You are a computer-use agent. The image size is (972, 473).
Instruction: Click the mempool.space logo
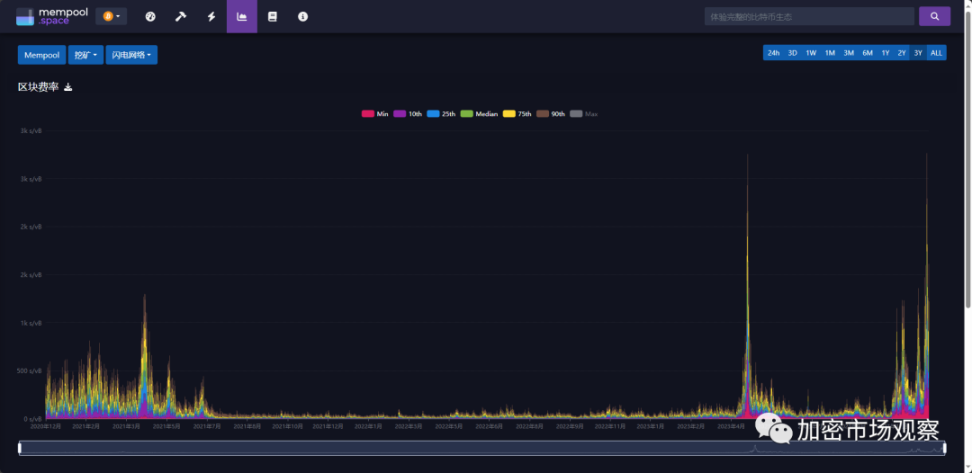coord(52,16)
